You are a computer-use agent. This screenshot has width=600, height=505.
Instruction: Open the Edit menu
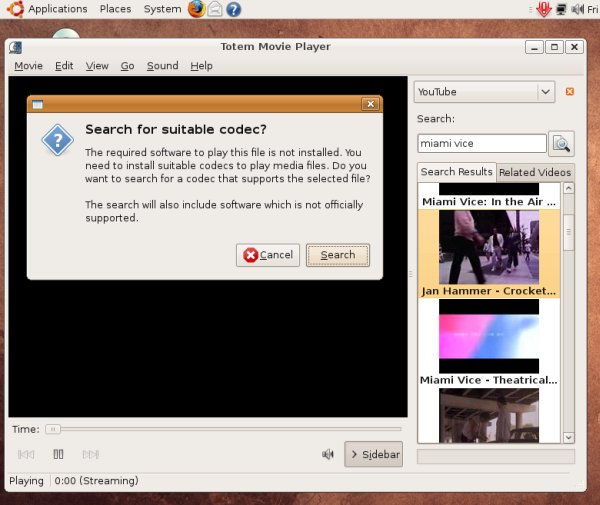64,66
